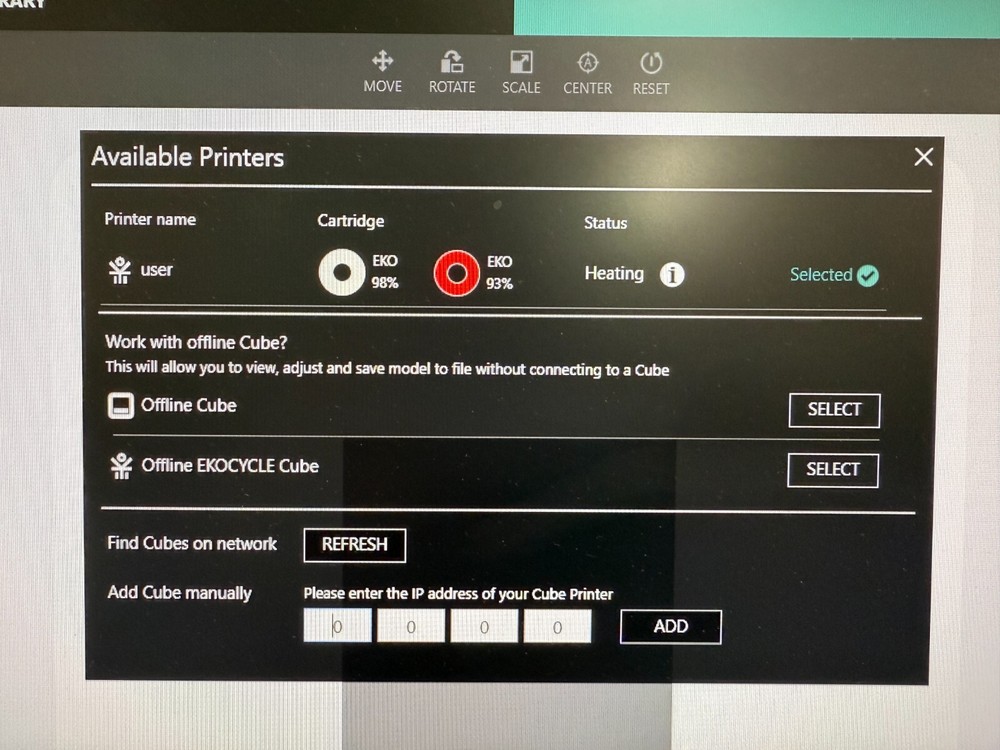Click the first IP address field
This screenshot has width=1000, height=750.
coord(337,625)
